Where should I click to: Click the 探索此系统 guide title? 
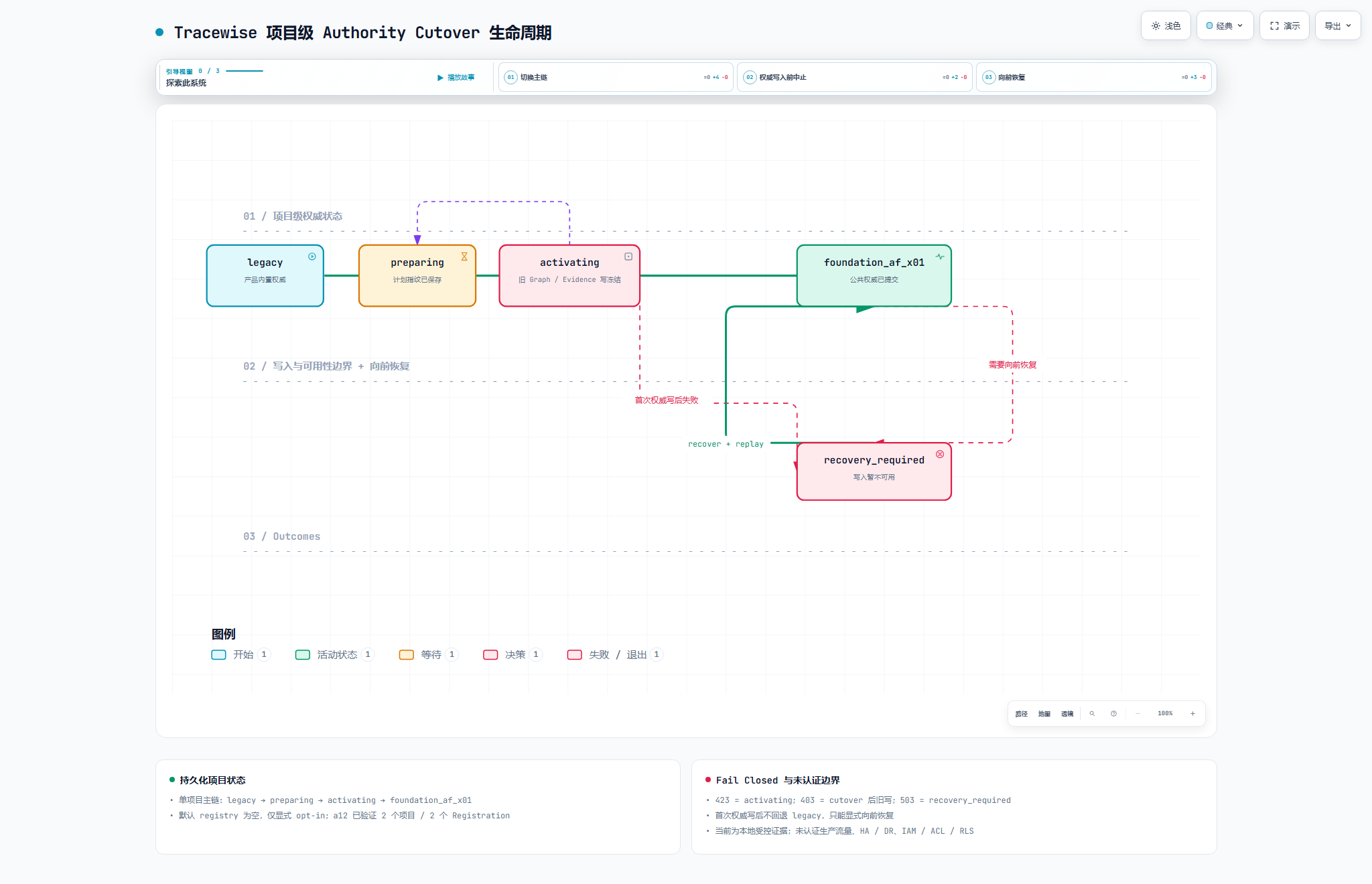186,83
